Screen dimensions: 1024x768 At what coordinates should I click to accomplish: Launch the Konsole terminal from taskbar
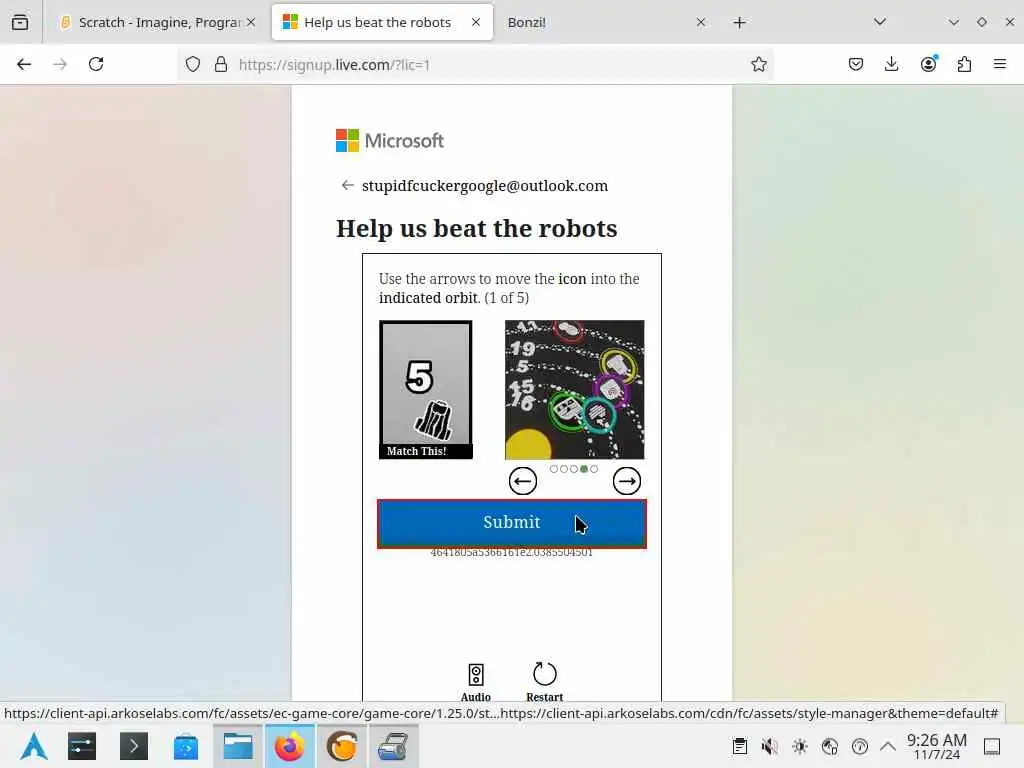(x=134, y=746)
